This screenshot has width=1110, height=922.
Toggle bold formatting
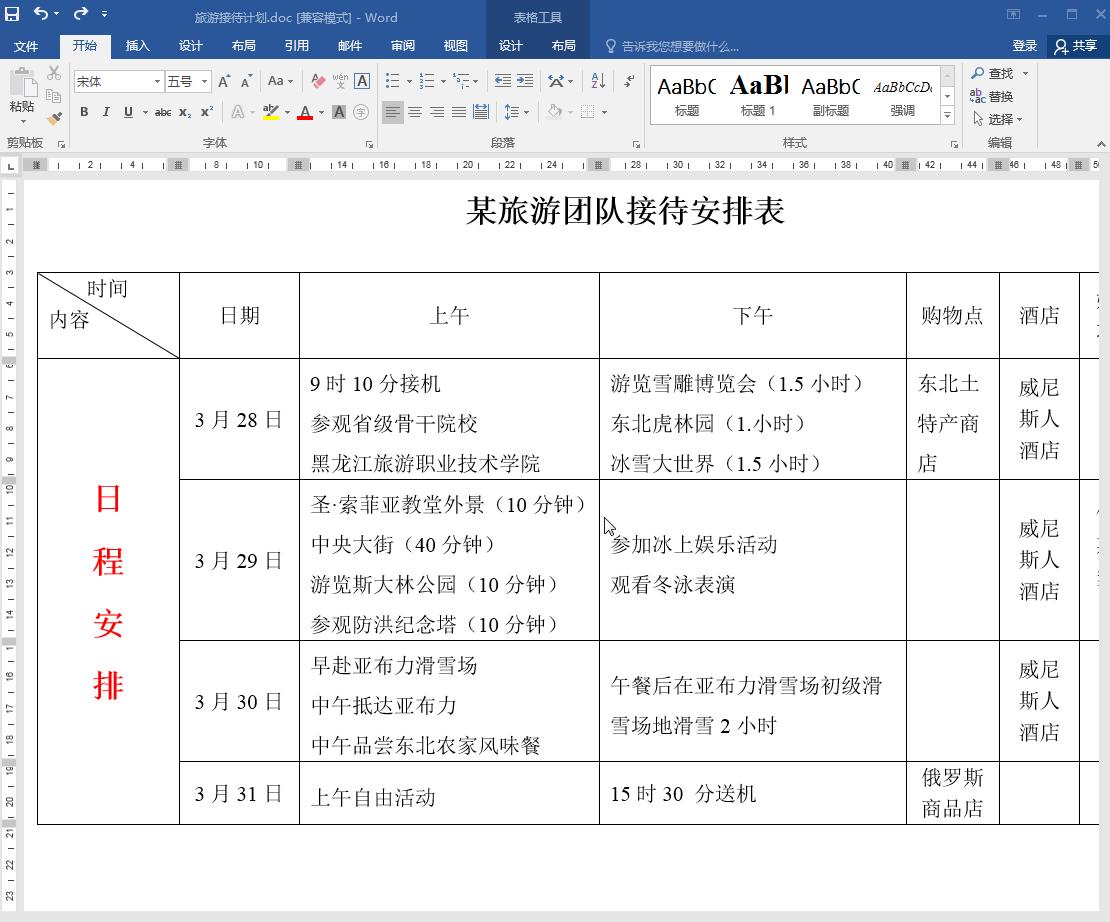(84, 112)
